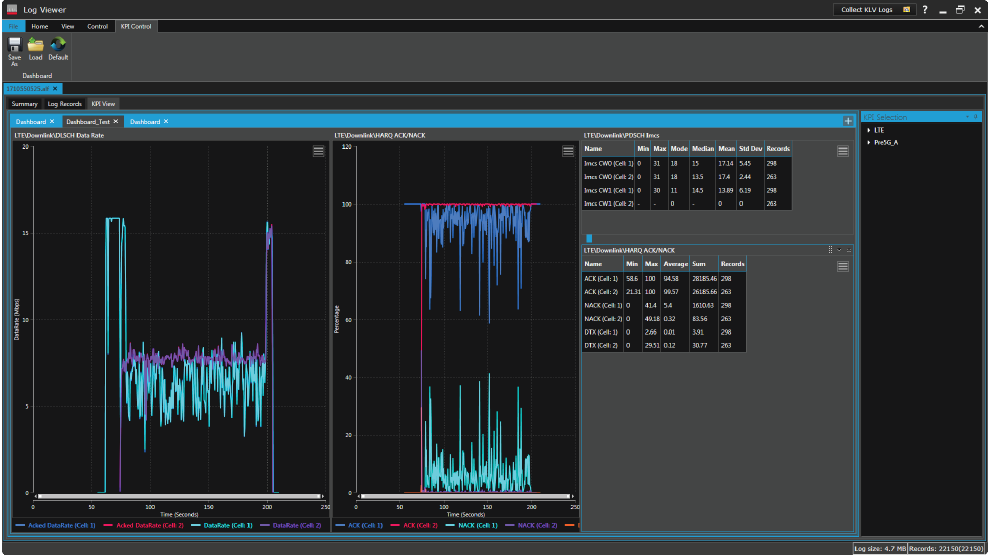Viewport: 991px width, 559px height.
Task: Switch to the Log Records tab
Action: click(64, 103)
